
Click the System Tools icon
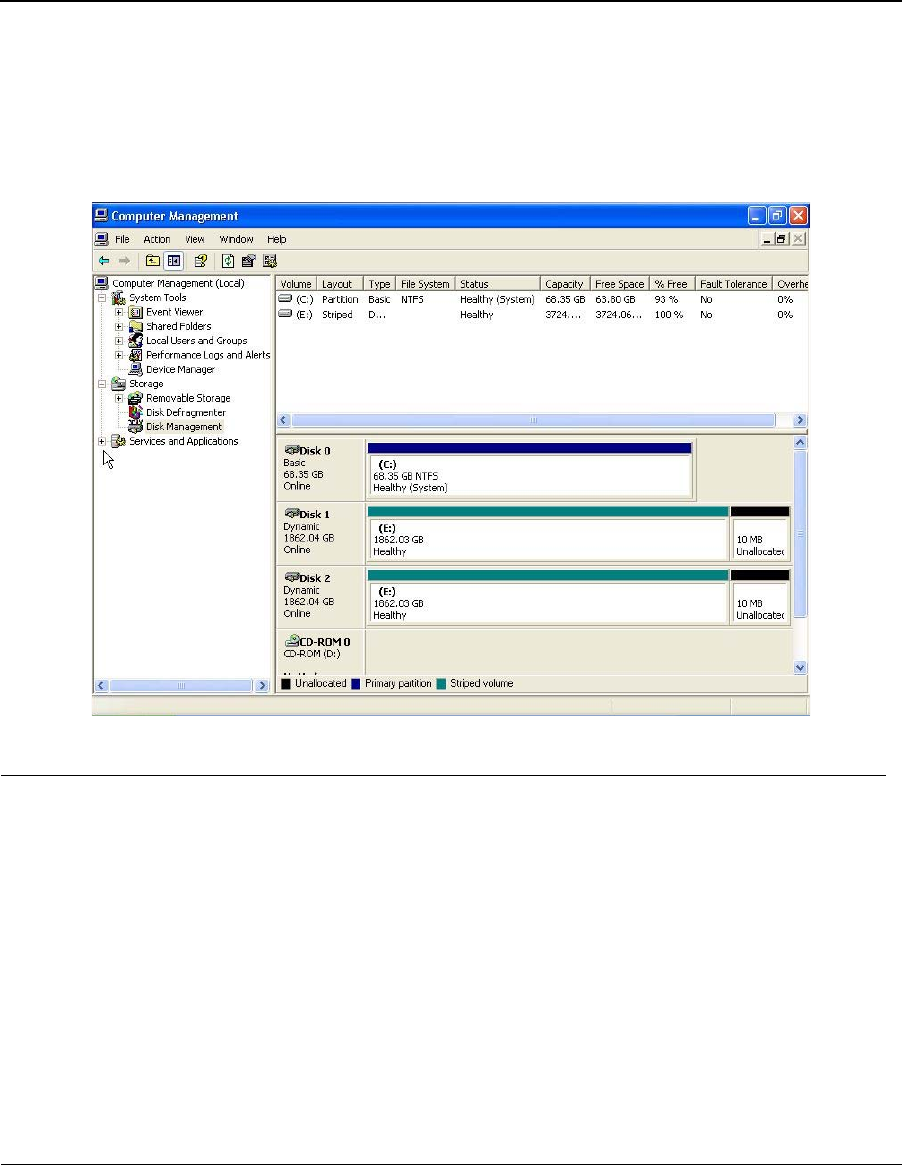(x=118, y=298)
